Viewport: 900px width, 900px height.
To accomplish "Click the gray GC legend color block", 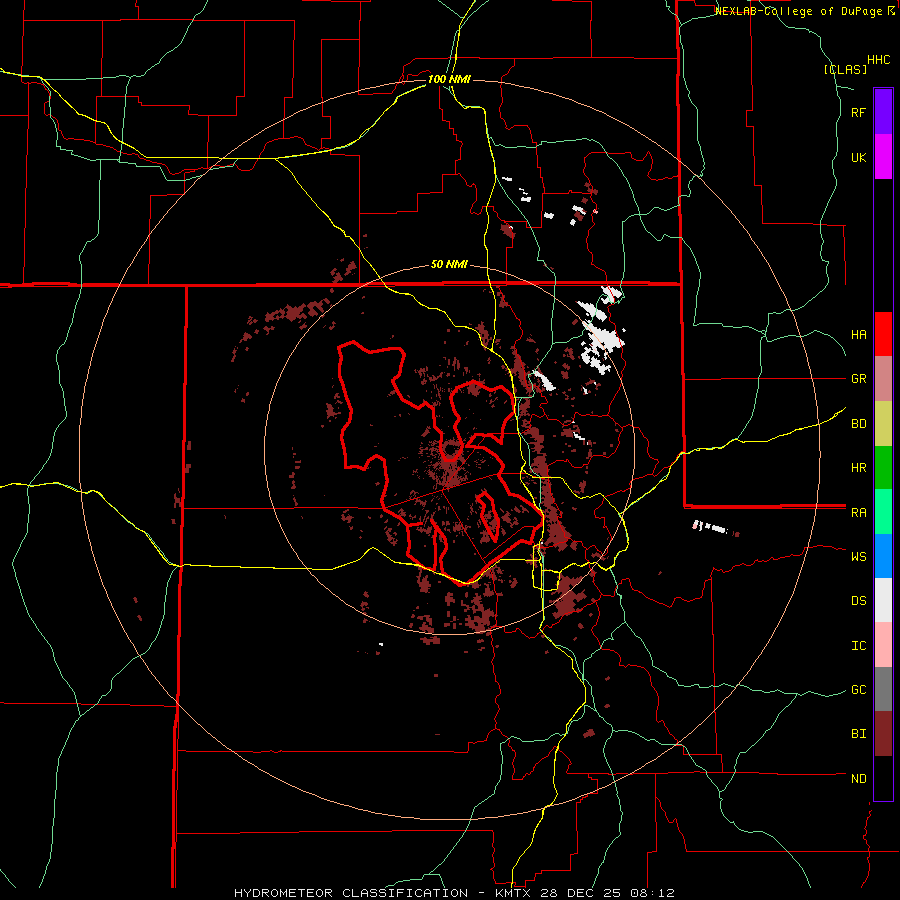I will click(x=883, y=689).
